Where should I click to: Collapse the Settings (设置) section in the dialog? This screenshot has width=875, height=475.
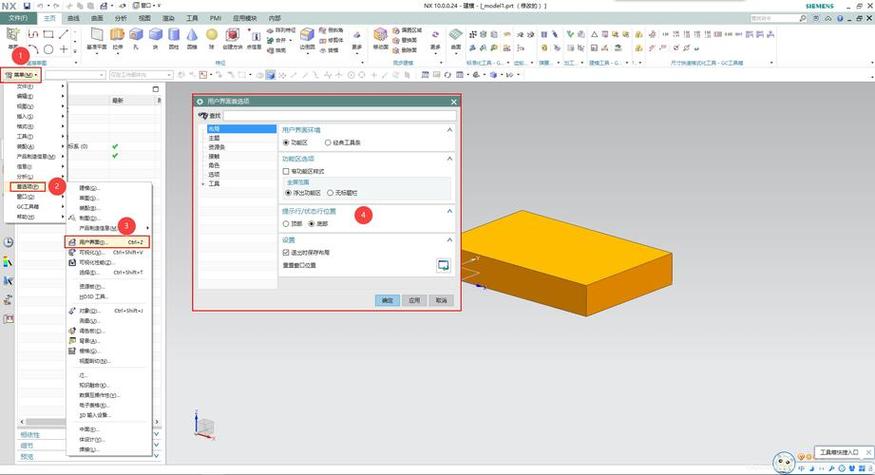coord(450,240)
